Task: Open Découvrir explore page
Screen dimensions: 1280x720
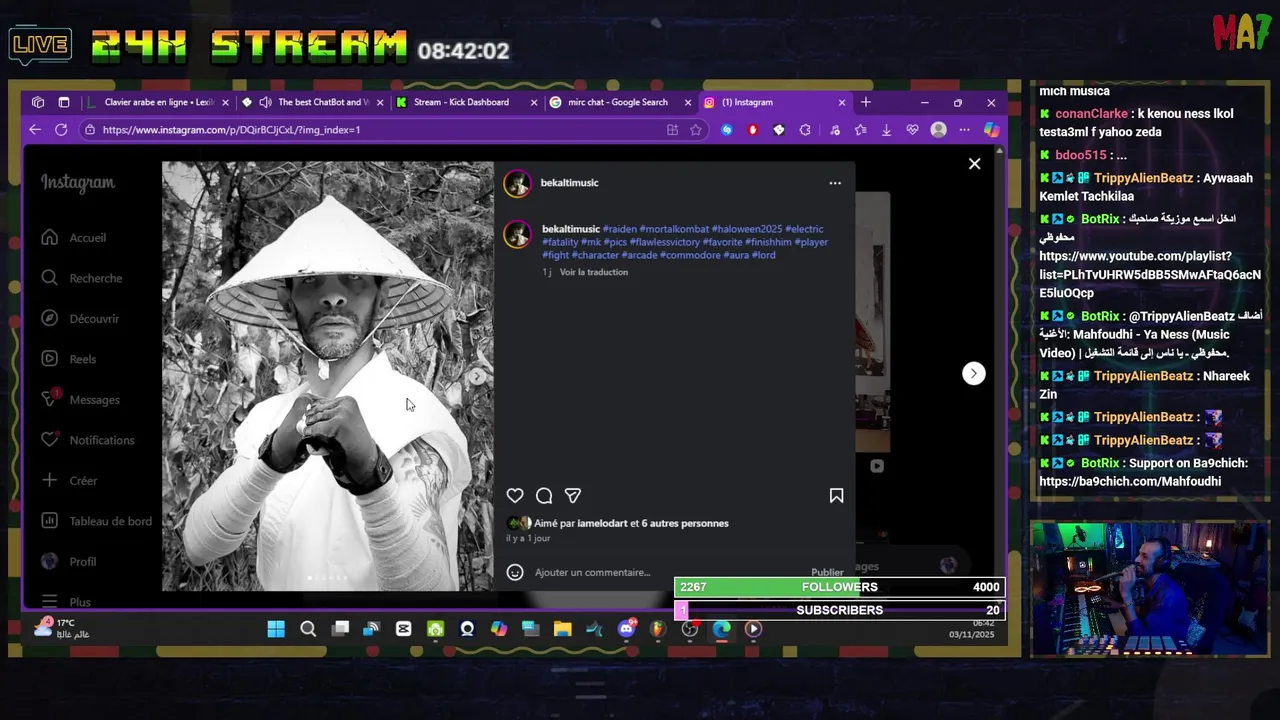Action: [x=80, y=318]
